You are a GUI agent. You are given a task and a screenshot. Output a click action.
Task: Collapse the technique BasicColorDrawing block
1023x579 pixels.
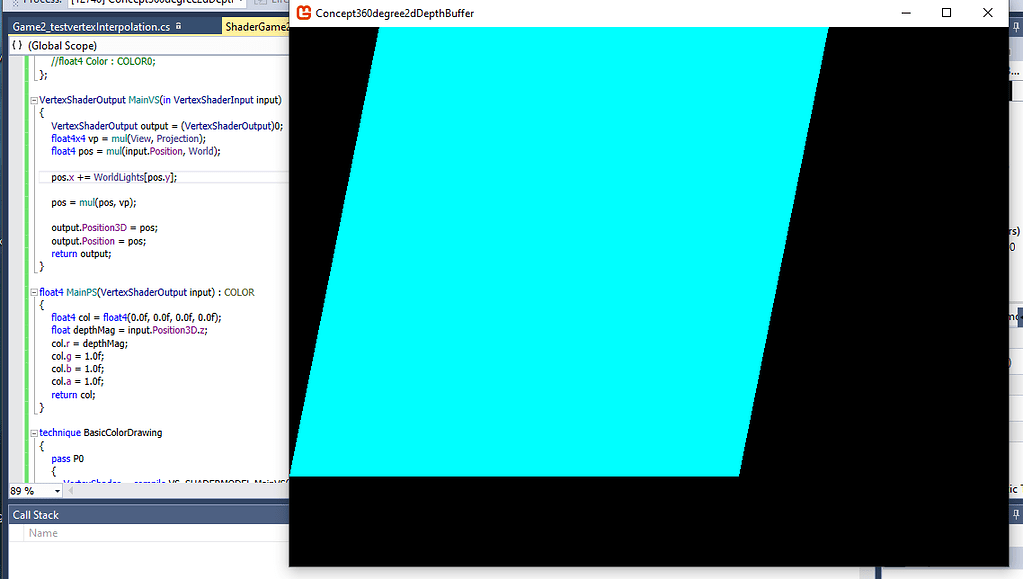33,432
